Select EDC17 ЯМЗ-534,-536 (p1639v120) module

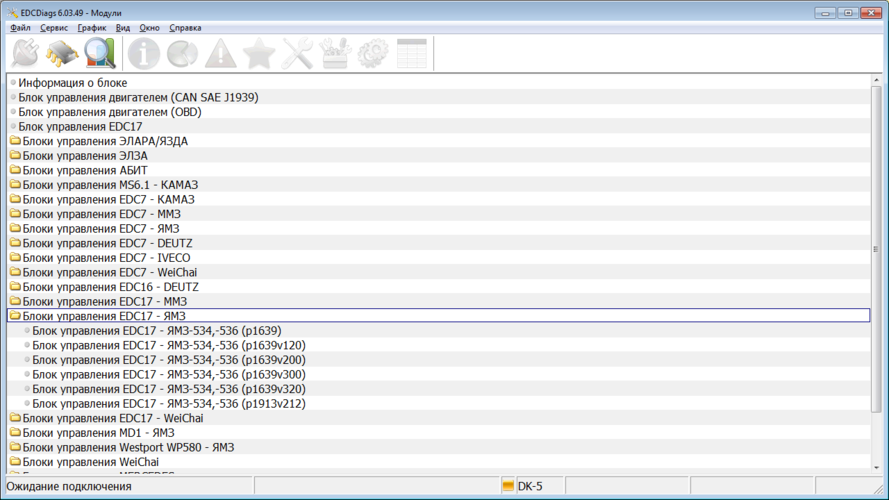click(x=438, y=345)
